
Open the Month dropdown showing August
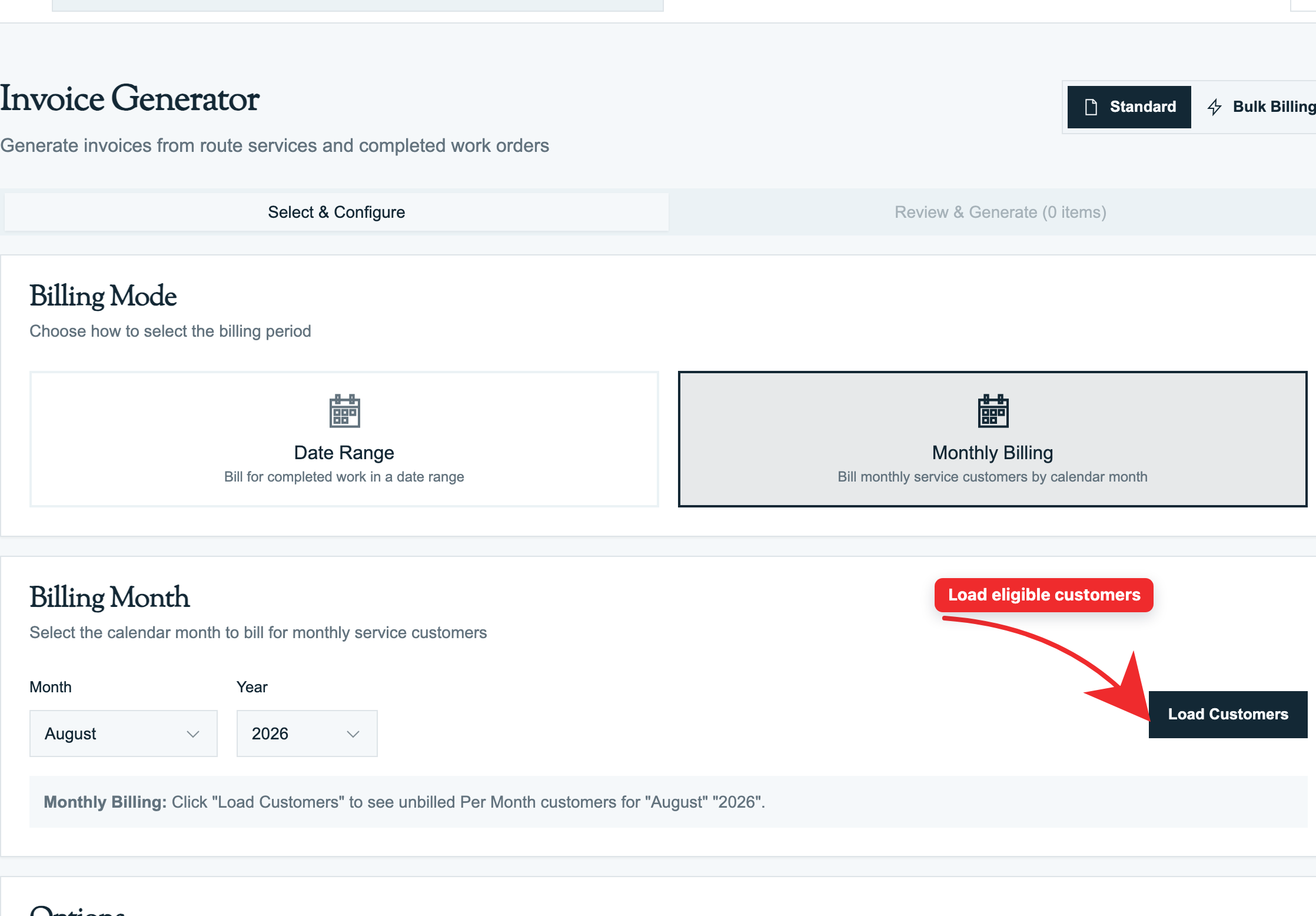point(124,734)
